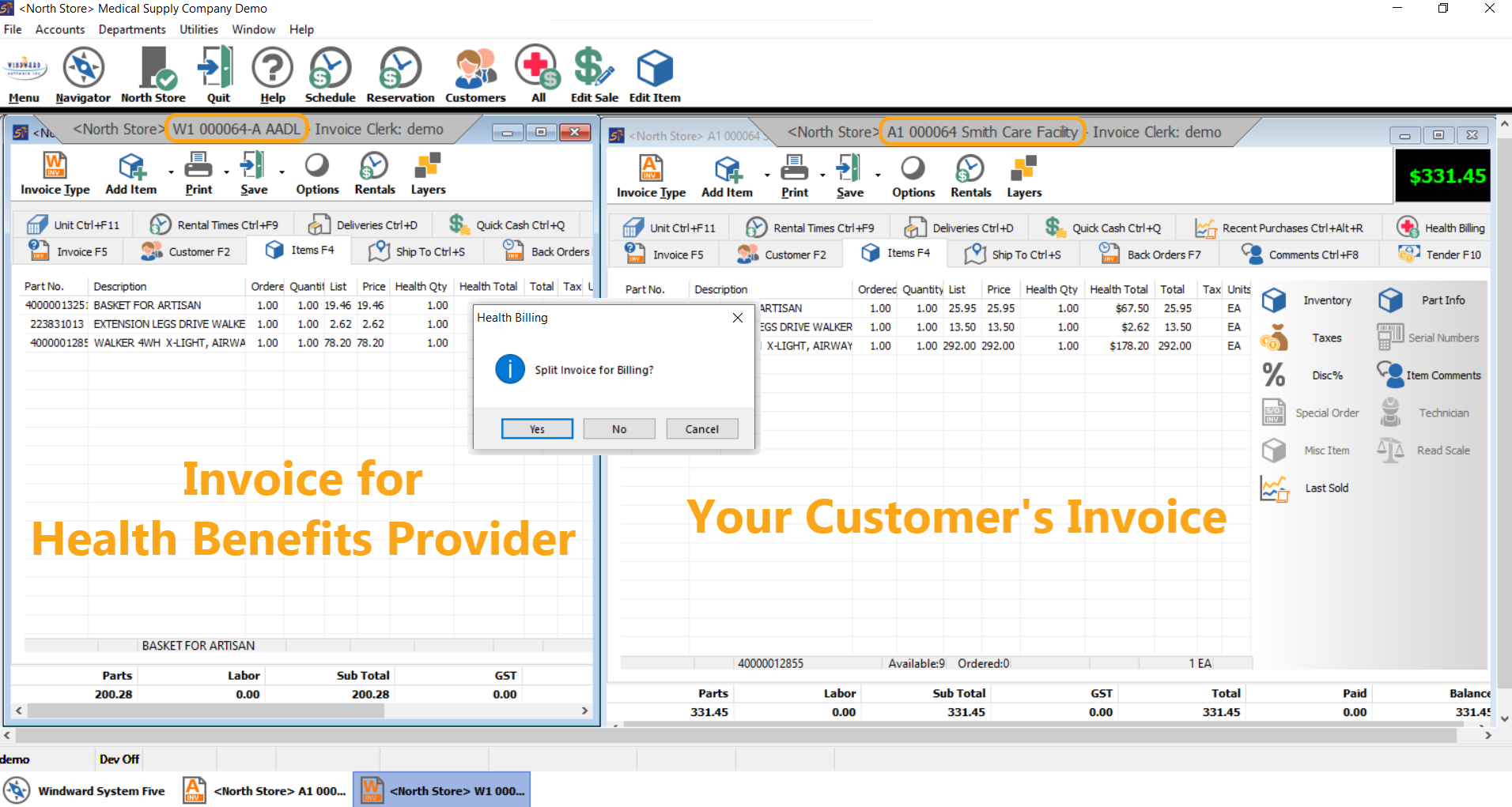Viewport: 1512px width, 807px height.
Task: Expand the Save button dropdown on customer invoice
Action: 877,175
